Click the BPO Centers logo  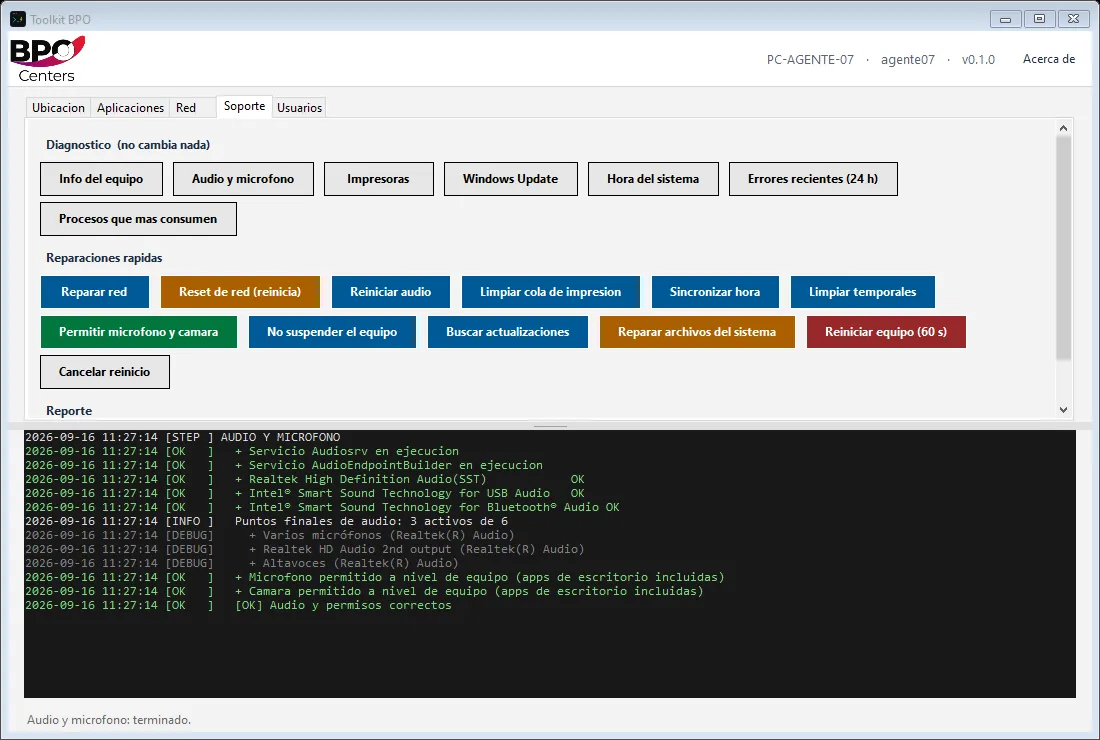48,59
